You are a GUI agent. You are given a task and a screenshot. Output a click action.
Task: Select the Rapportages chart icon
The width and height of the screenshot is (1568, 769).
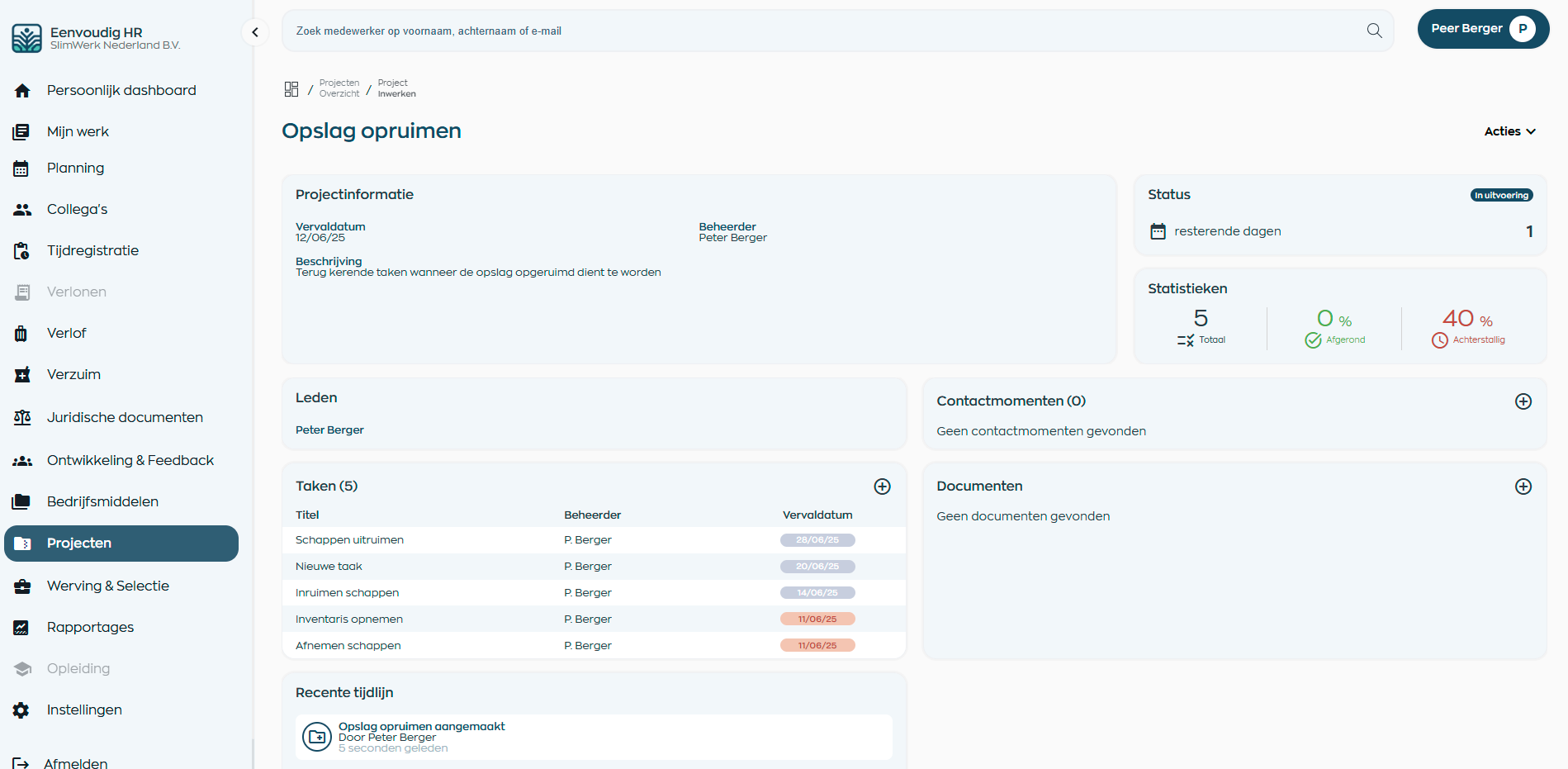coord(21,626)
